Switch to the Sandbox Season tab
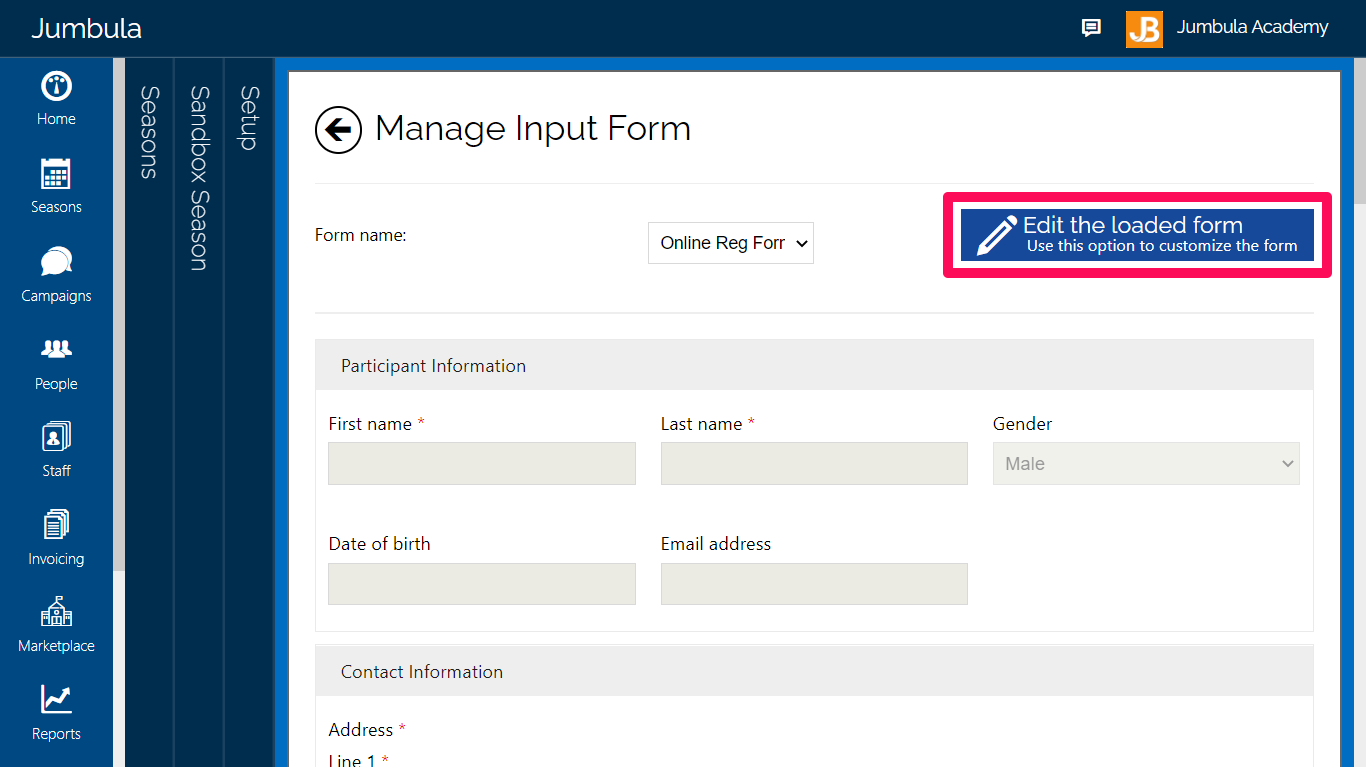This screenshot has width=1366, height=768. coord(199,178)
